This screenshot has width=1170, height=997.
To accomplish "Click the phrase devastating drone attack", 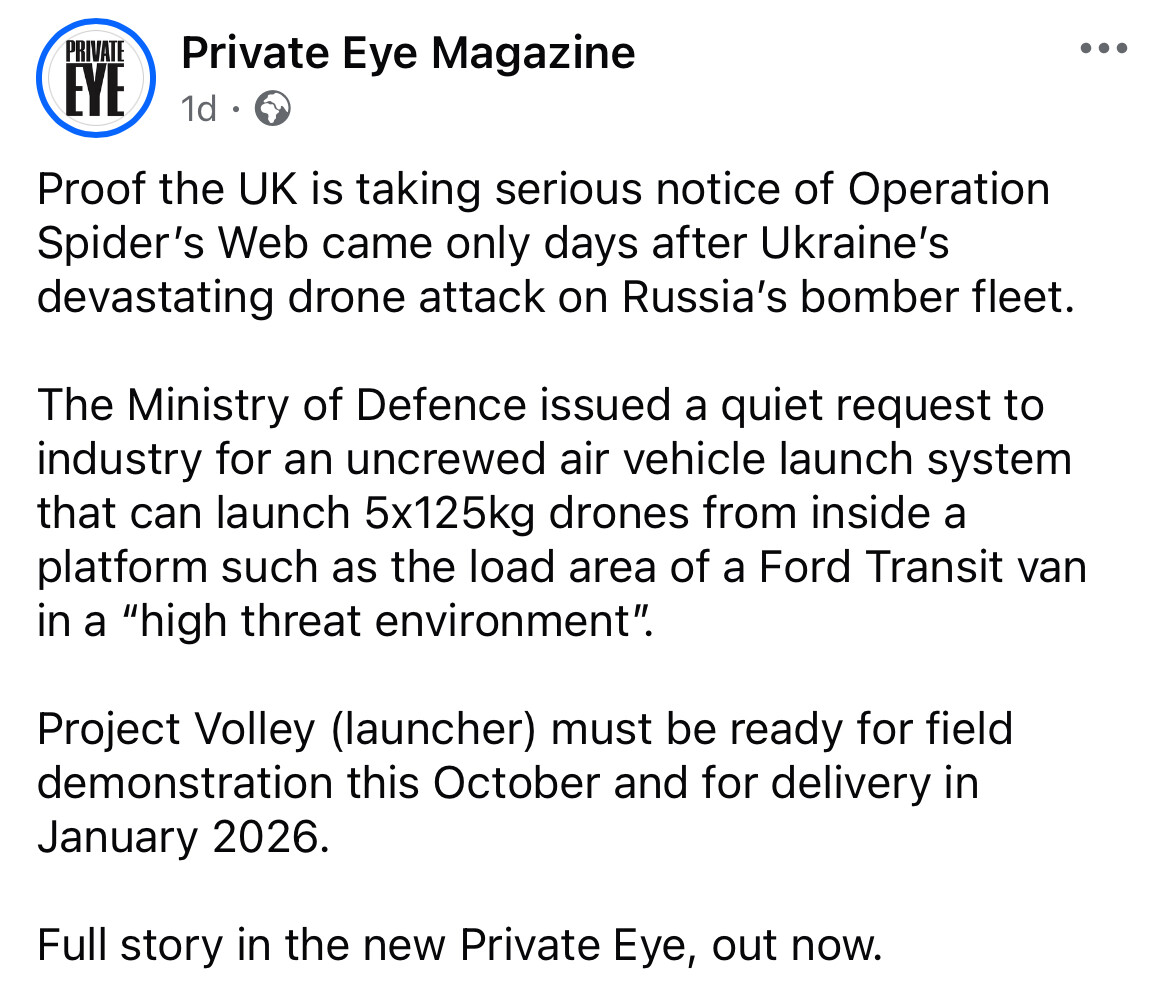I will [290, 297].
